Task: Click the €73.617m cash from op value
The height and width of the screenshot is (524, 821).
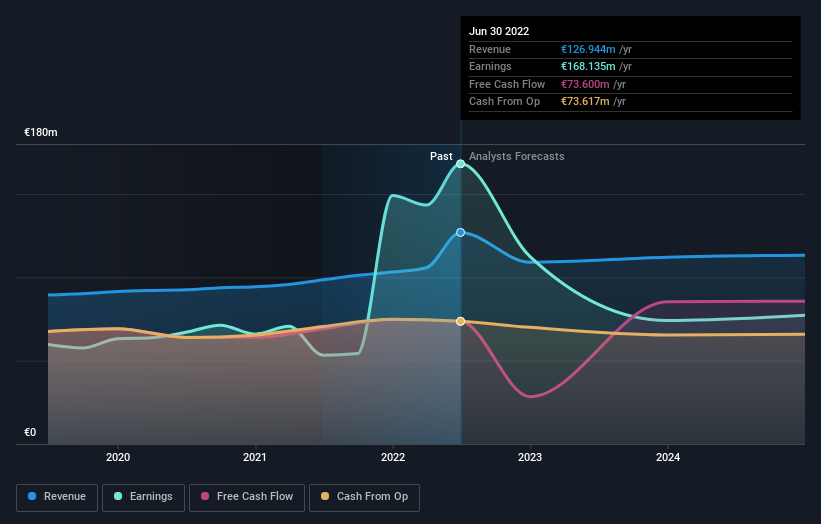Action: 585,102
